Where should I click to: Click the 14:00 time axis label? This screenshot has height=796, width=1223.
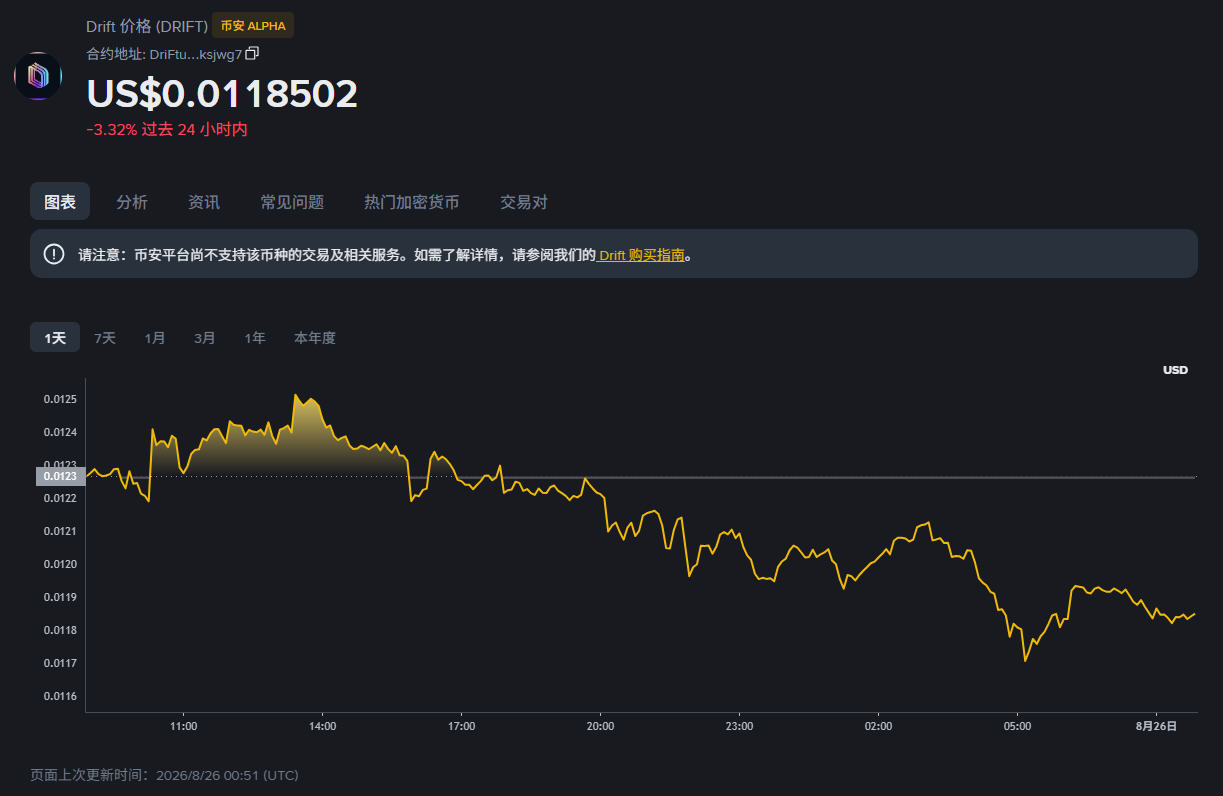pos(322,726)
